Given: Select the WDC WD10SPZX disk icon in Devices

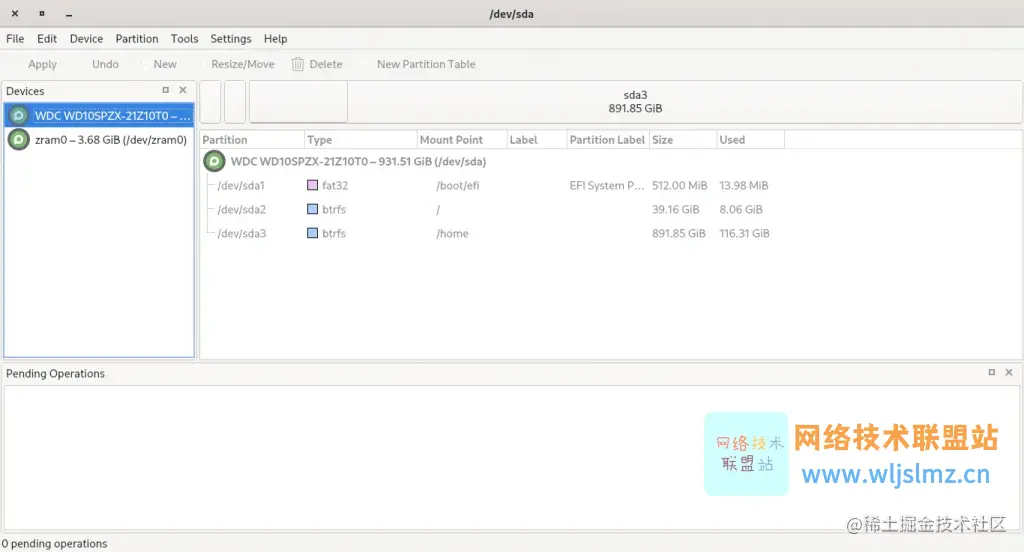Looking at the screenshot, I should point(19,116).
